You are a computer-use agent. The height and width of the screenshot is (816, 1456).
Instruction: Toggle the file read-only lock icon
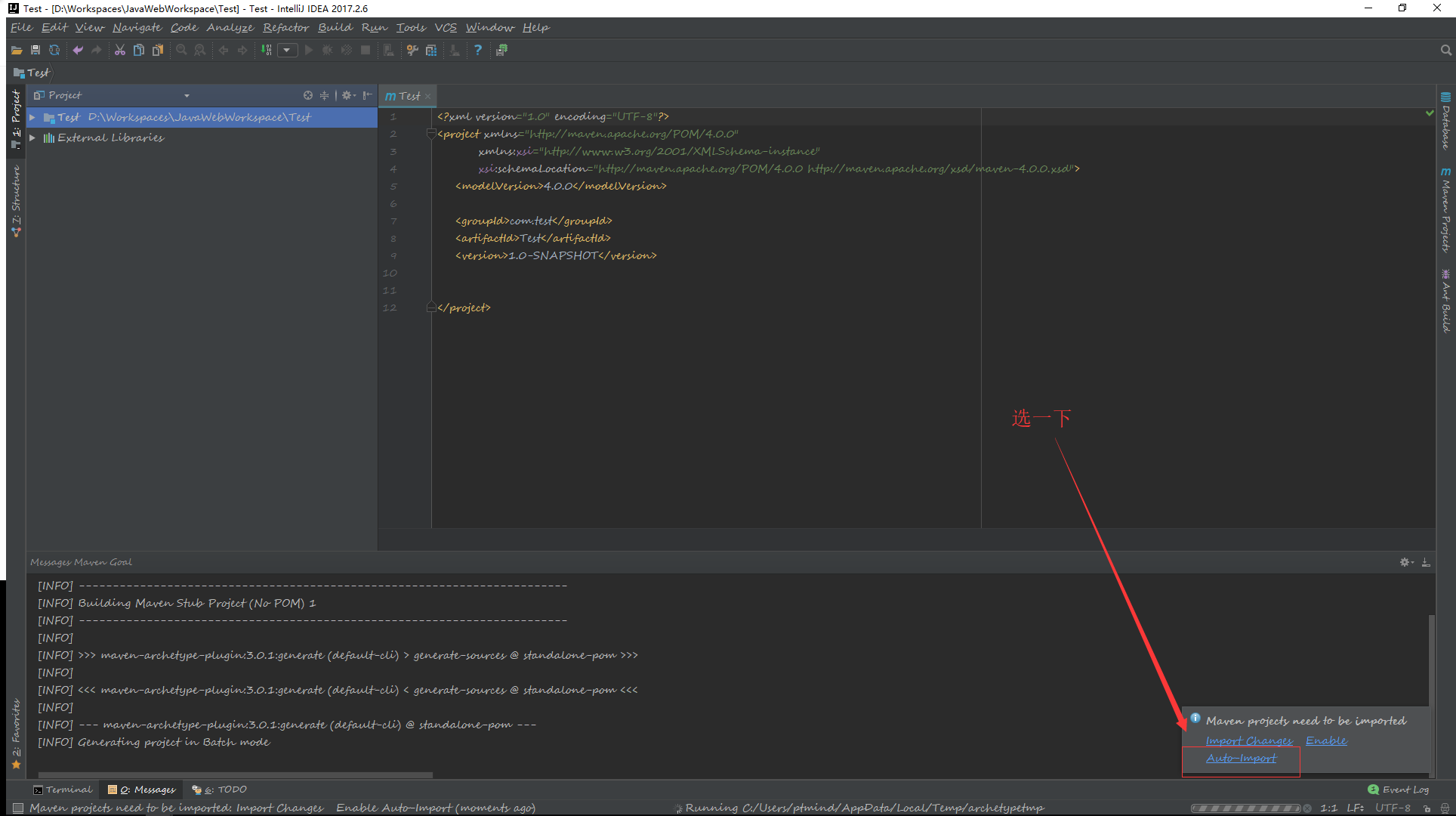click(1427, 808)
